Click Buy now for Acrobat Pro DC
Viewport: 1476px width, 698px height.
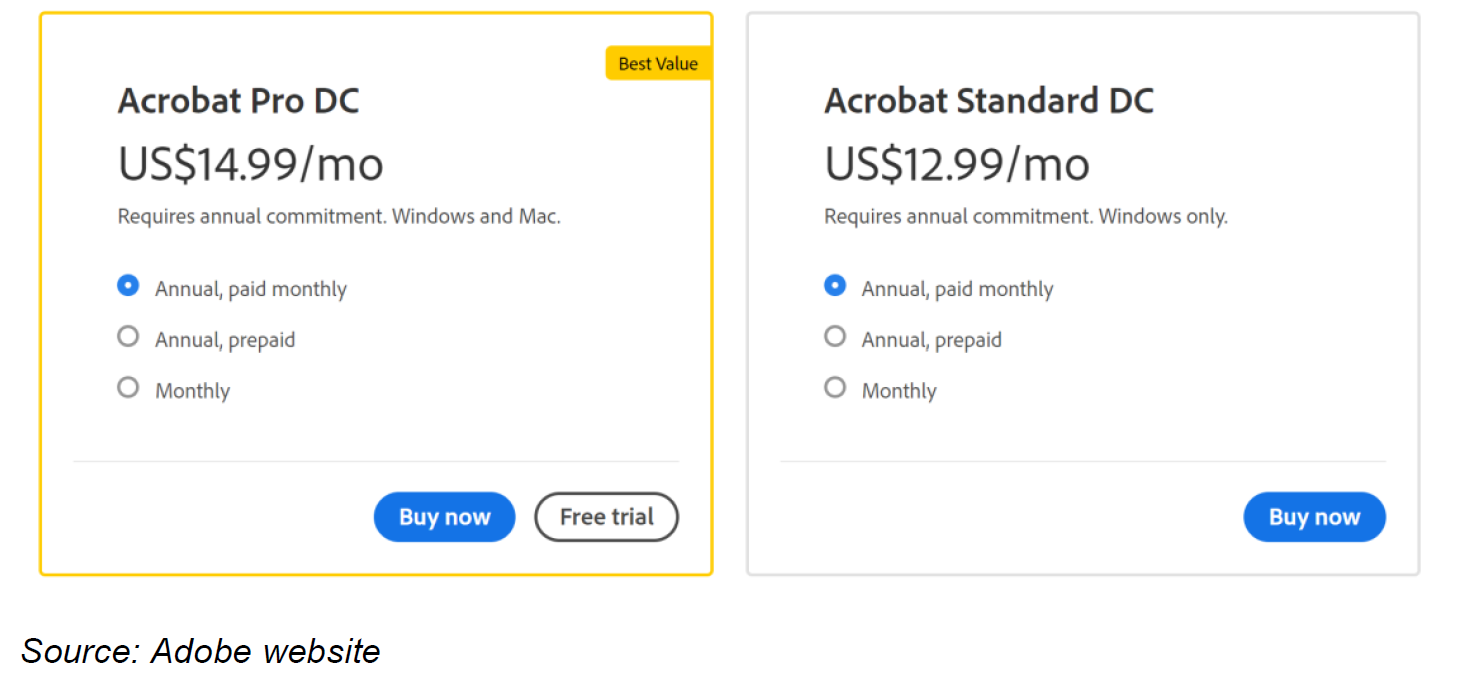coord(444,517)
